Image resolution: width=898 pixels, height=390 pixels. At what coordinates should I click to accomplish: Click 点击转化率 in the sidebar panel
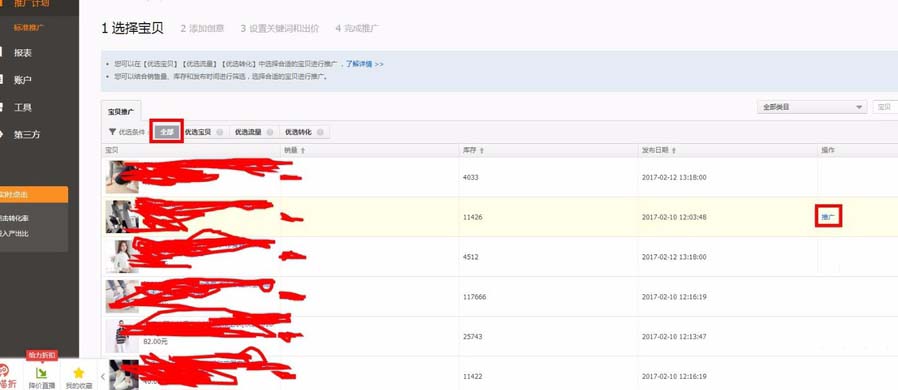[14, 218]
